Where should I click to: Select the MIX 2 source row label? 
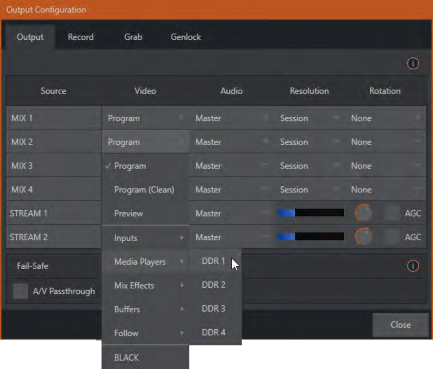tap(54, 142)
